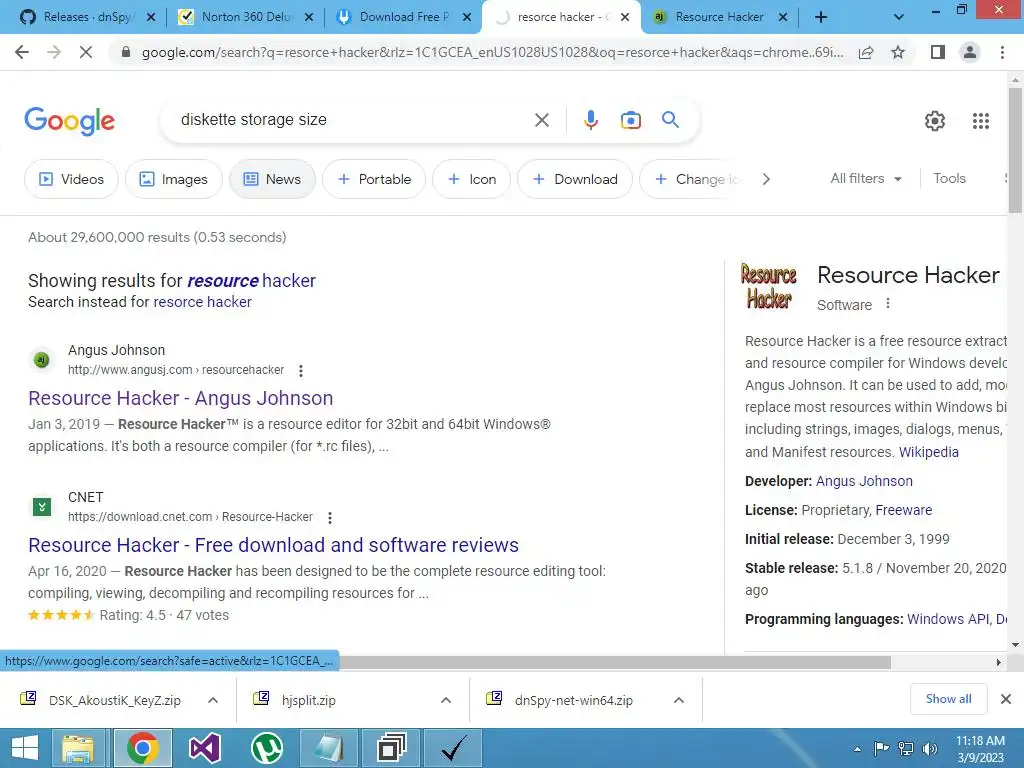Open Chrome side panel icon
The width and height of the screenshot is (1024, 768).
tap(938, 52)
